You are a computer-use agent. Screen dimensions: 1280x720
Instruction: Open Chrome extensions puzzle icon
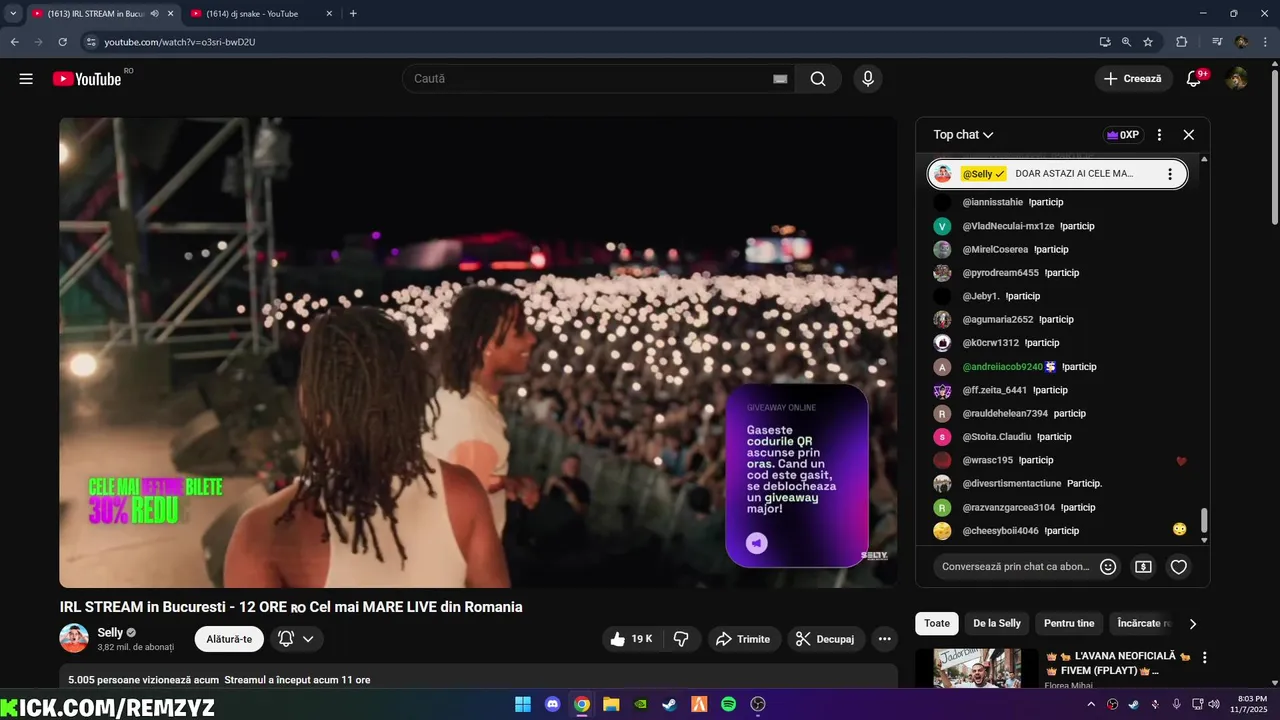tap(1181, 42)
